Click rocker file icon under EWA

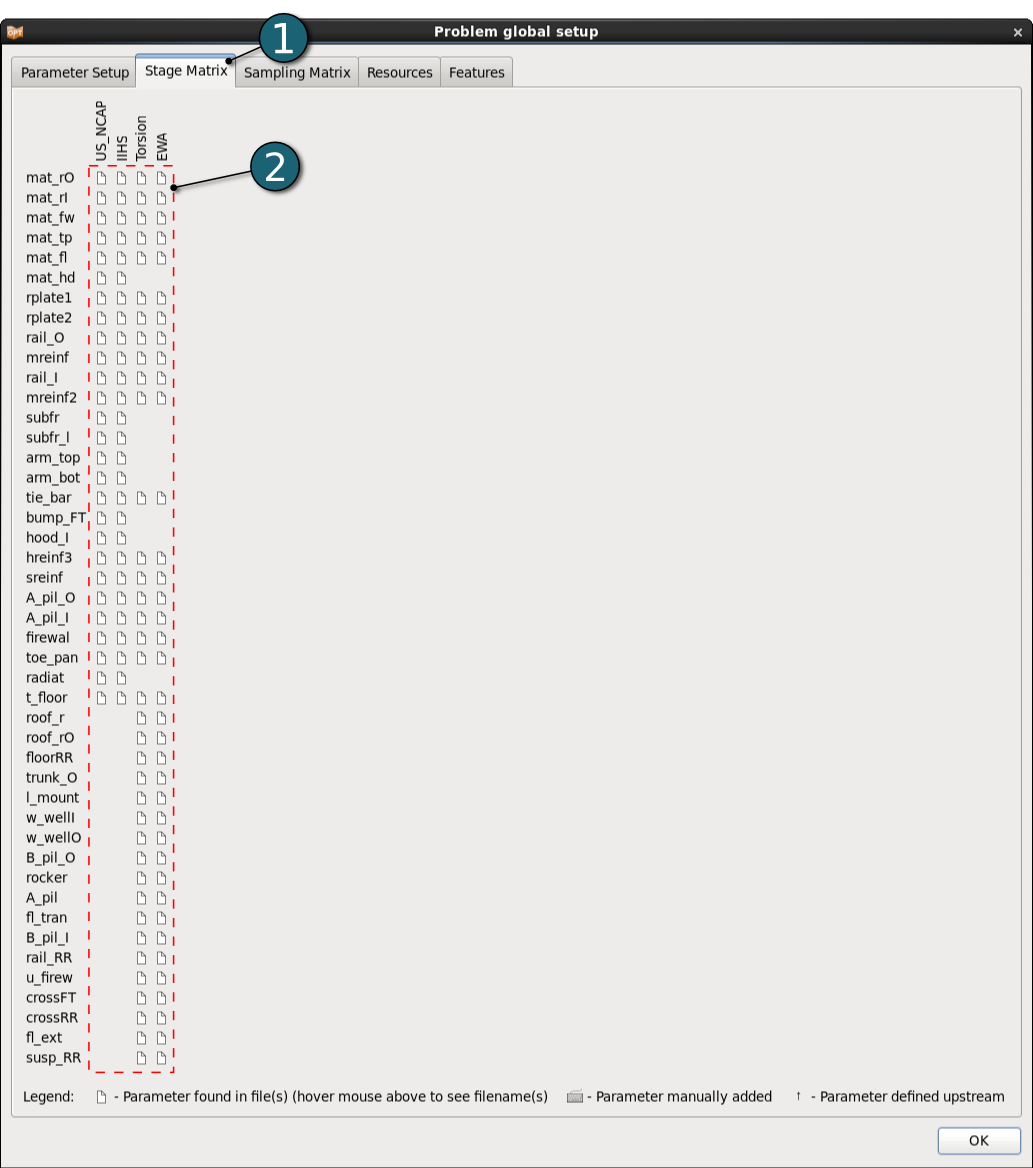(162, 878)
